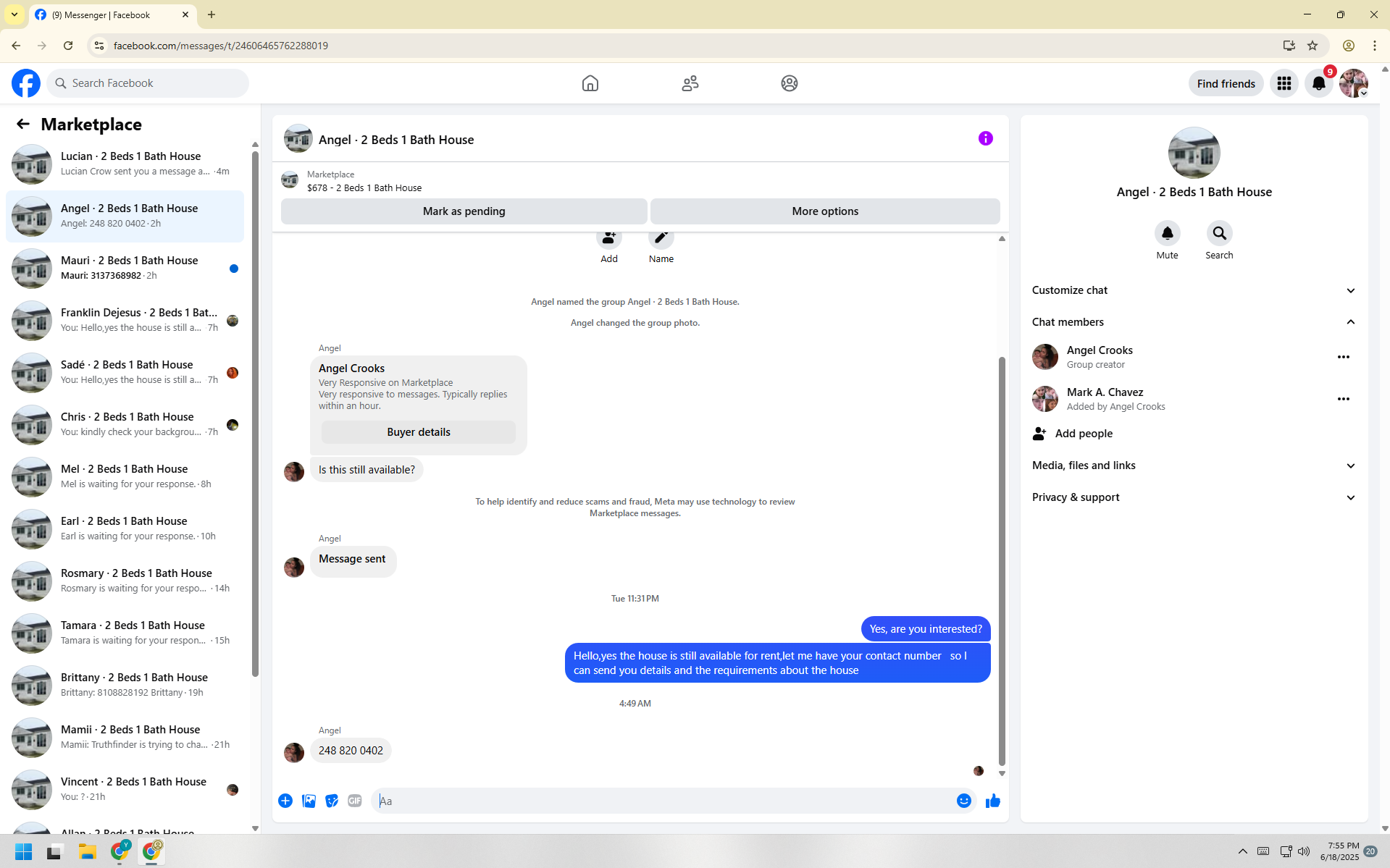Go back using the Marketplace back arrow

point(23,124)
